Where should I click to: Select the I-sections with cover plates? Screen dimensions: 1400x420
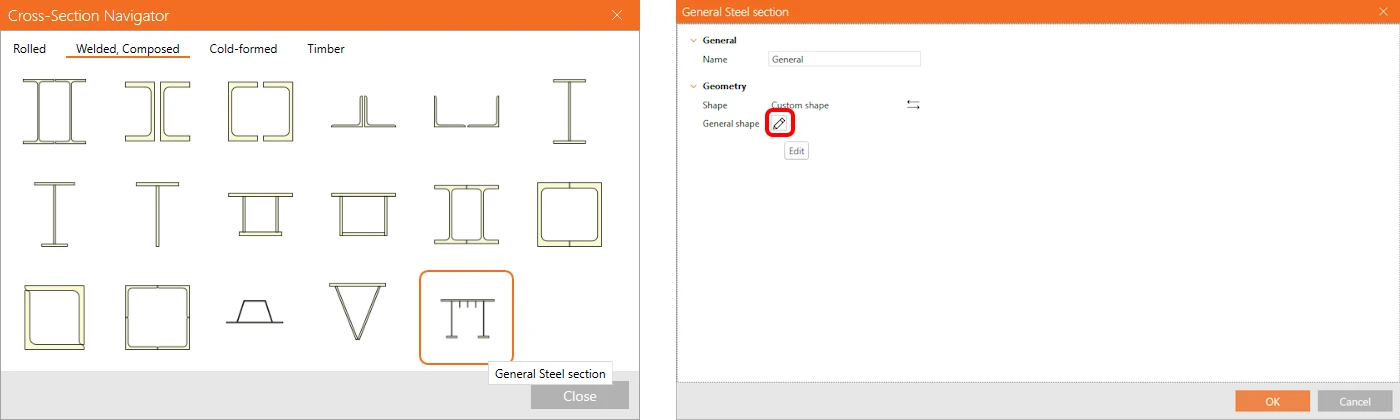(x=466, y=214)
